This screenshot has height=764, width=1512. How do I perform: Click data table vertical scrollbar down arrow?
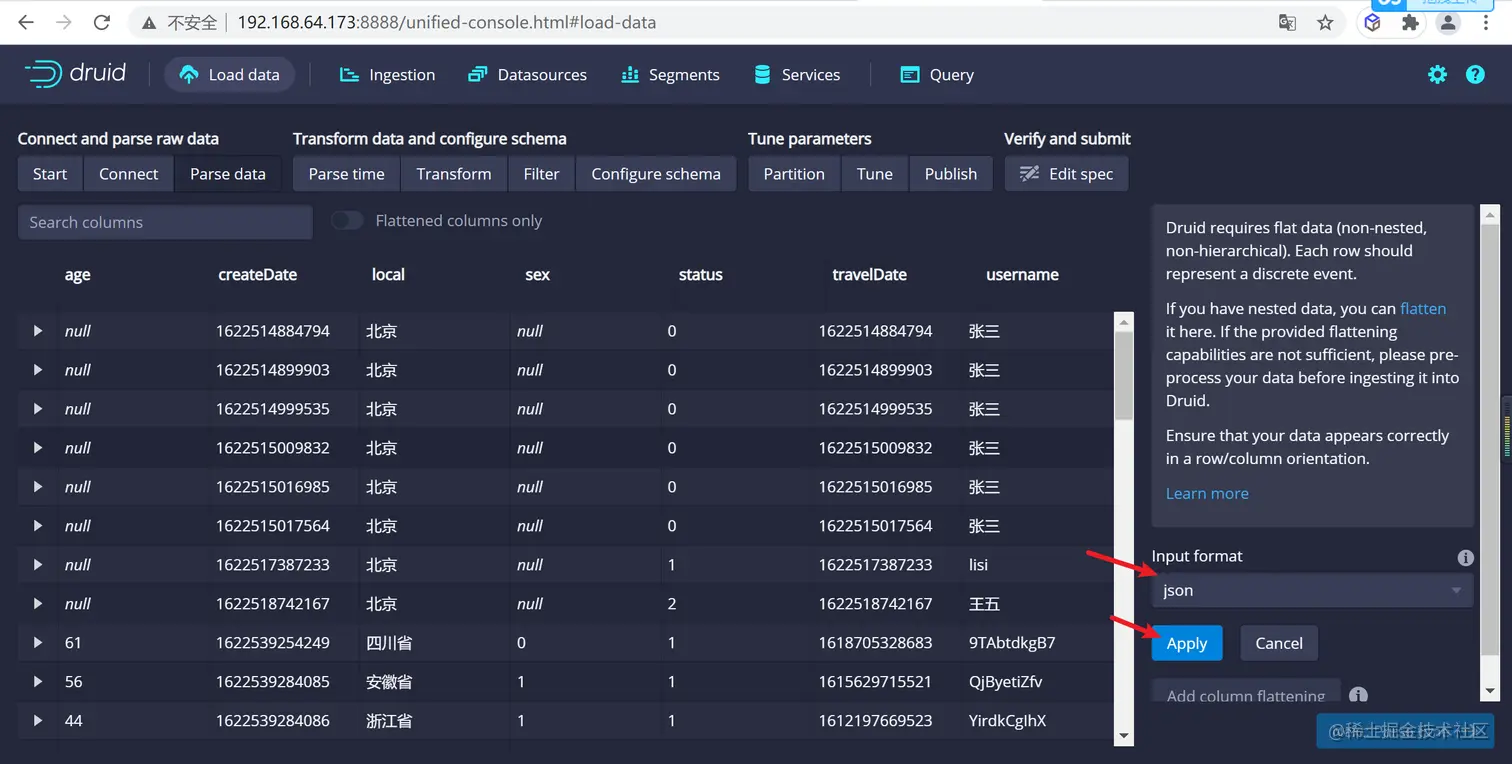[x=1124, y=735]
